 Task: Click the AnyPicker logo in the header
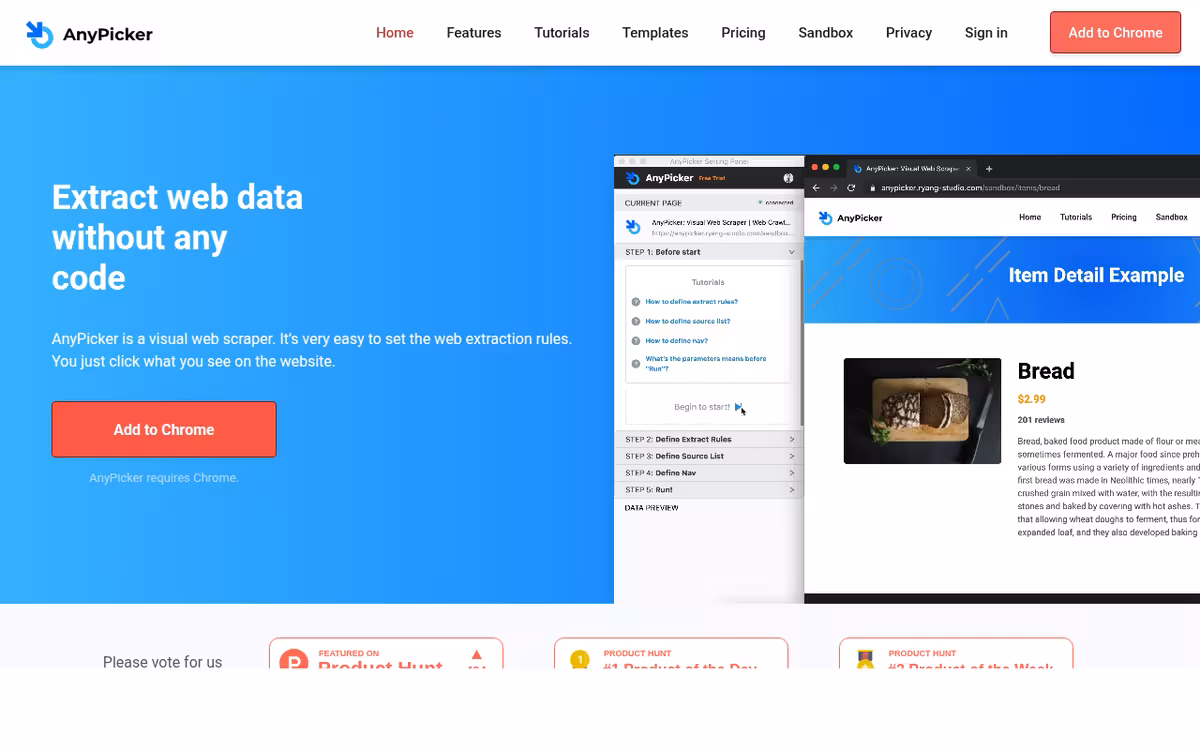[x=89, y=34]
